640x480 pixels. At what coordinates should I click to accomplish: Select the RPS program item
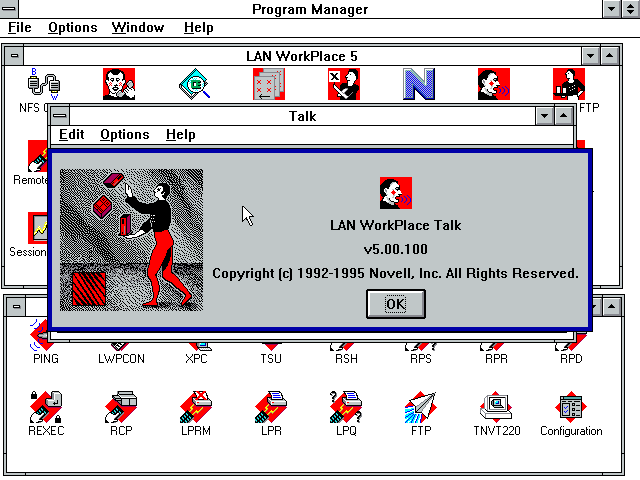tap(421, 358)
